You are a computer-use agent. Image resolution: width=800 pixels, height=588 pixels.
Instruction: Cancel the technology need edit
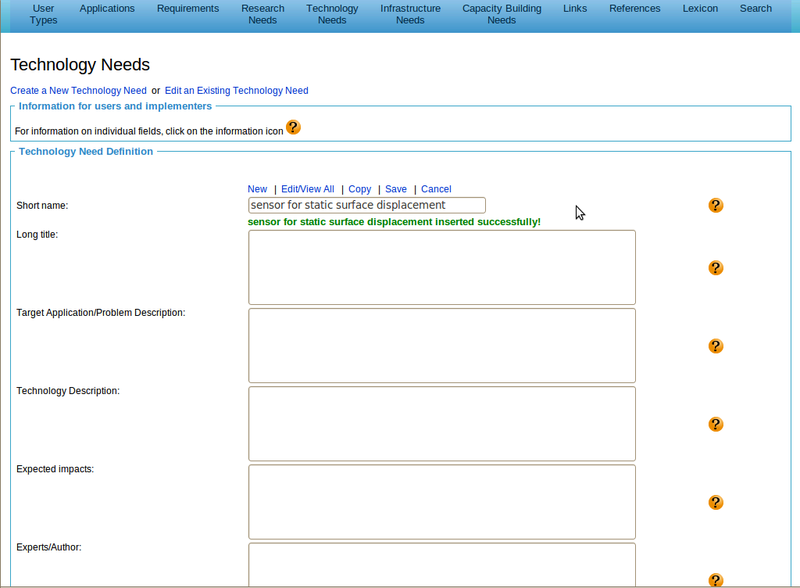coord(436,189)
